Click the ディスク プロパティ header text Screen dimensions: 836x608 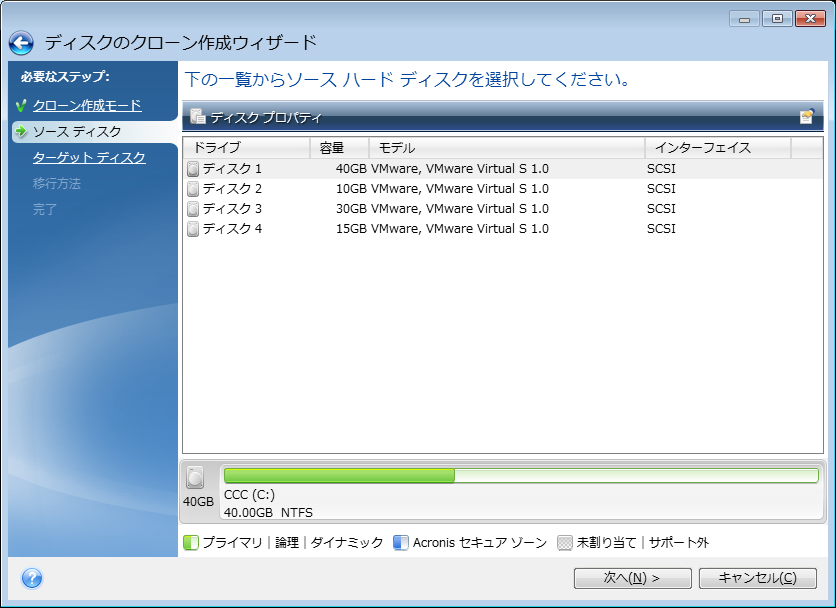(266, 117)
